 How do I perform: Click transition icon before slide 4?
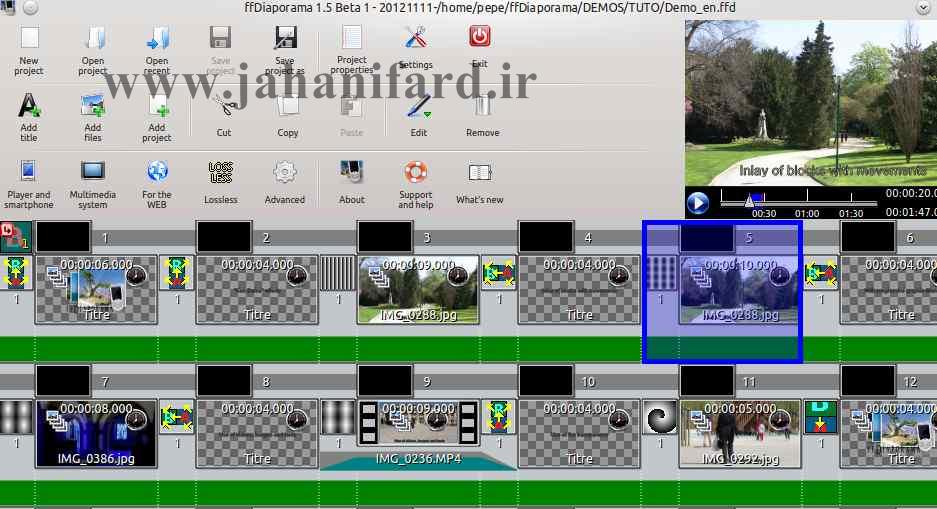tap(499, 273)
